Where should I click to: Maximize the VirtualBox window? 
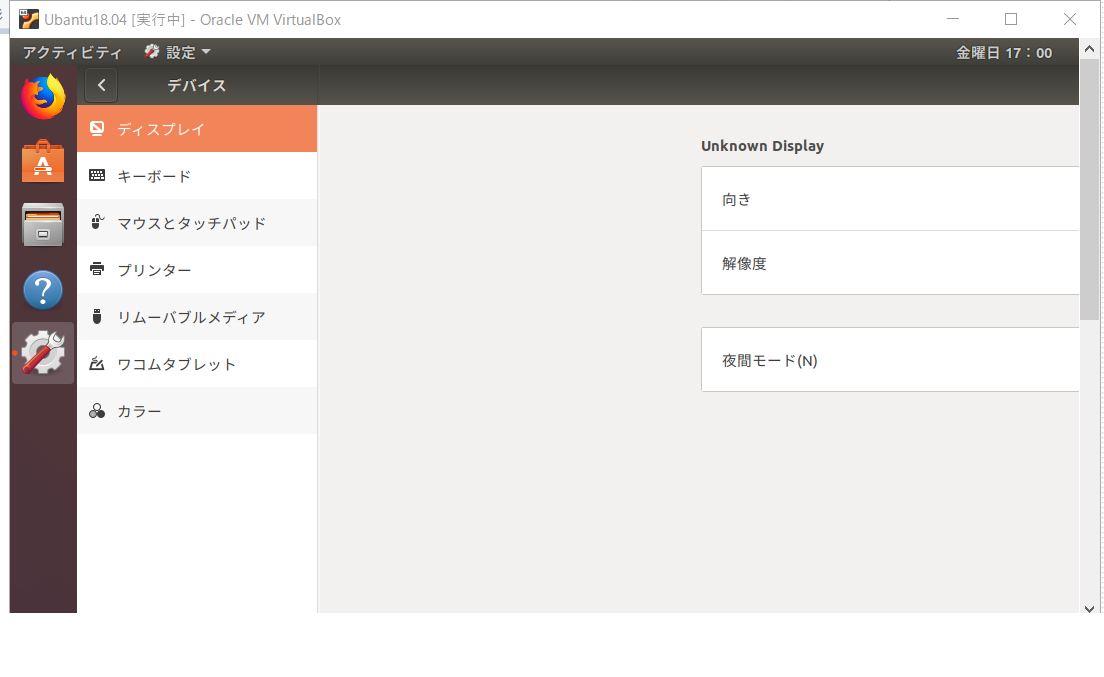[1011, 19]
